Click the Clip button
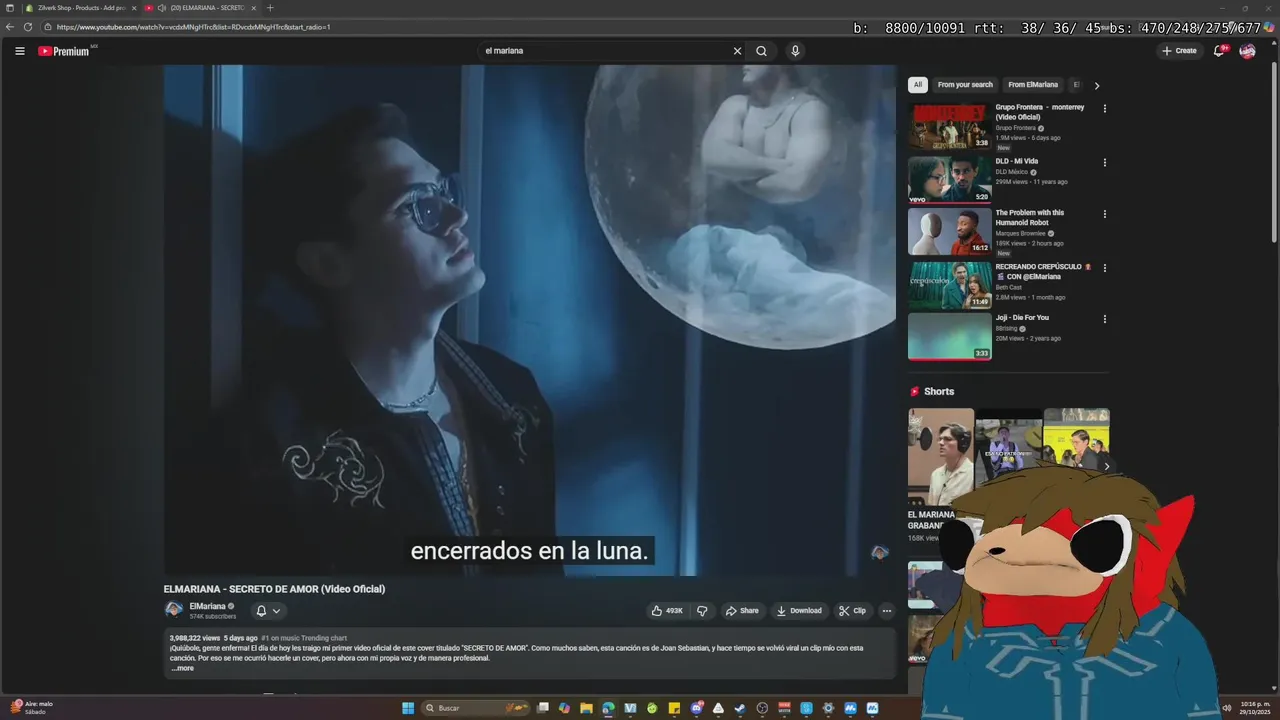Image resolution: width=1280 pixels, height=720 pixels. coord(853,611)
